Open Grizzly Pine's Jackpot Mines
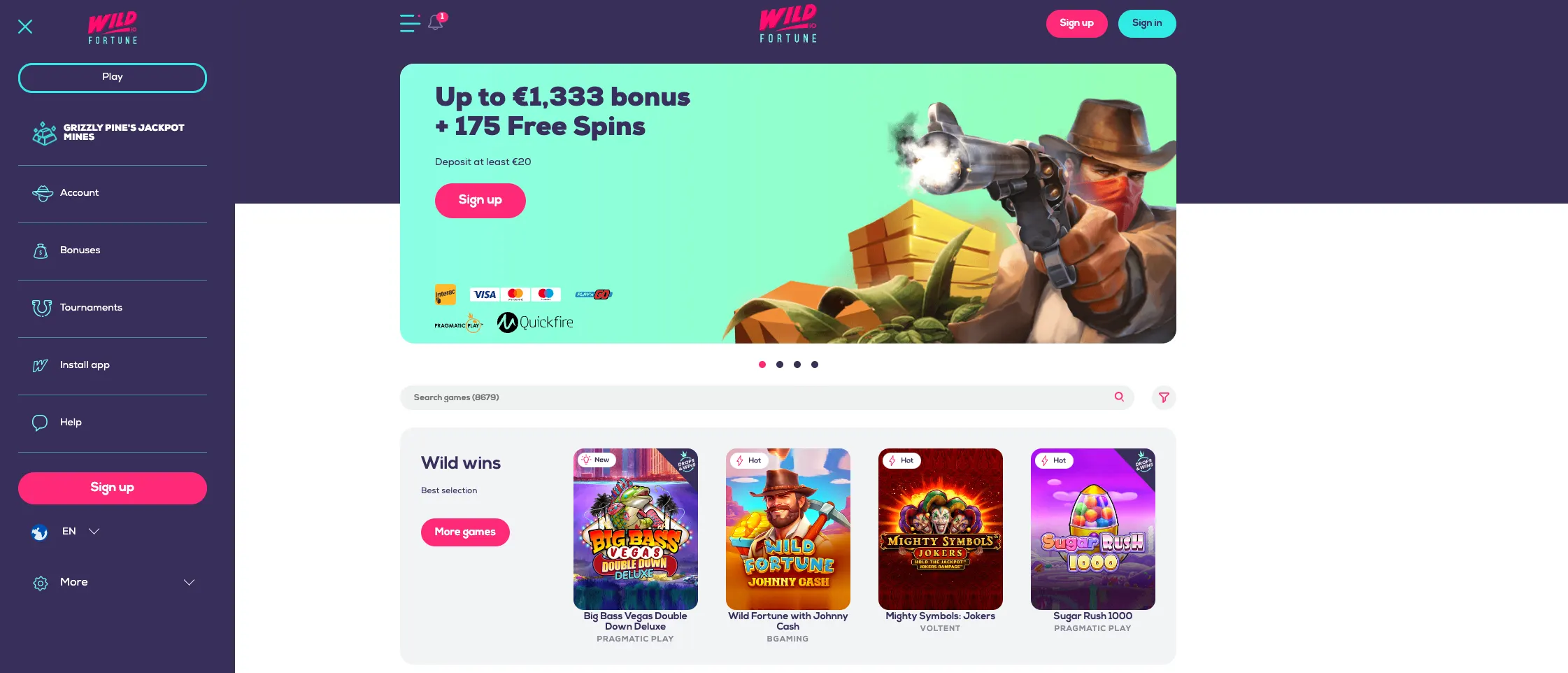 click(113, 132)
